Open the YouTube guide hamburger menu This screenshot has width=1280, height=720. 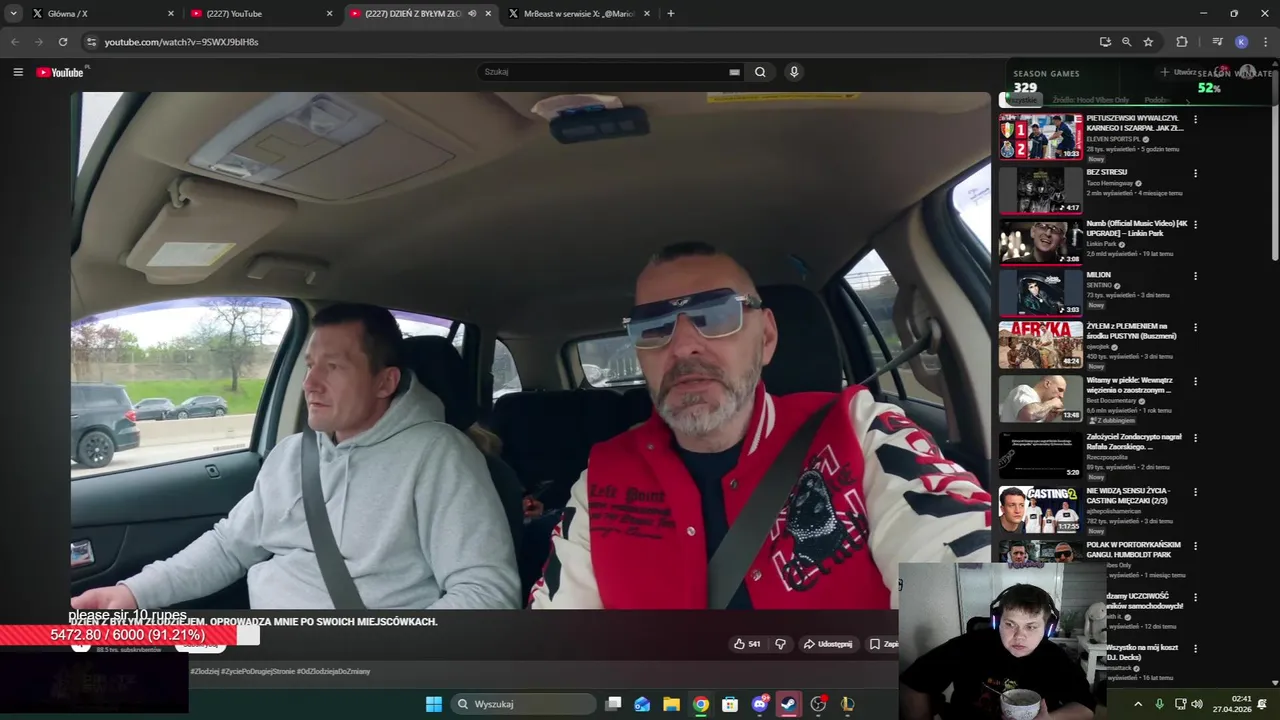[18, 72]
